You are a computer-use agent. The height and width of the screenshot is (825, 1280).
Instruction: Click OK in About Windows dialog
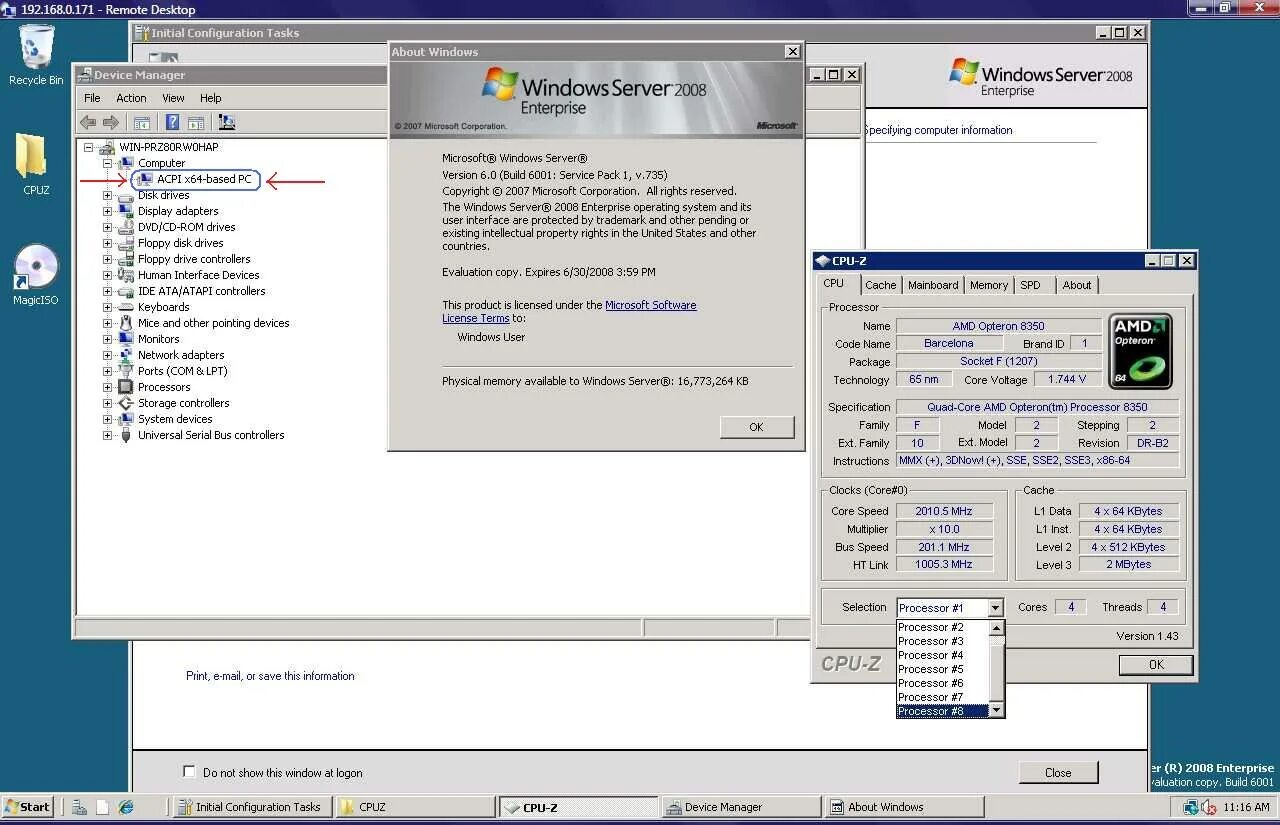point(756,427)
